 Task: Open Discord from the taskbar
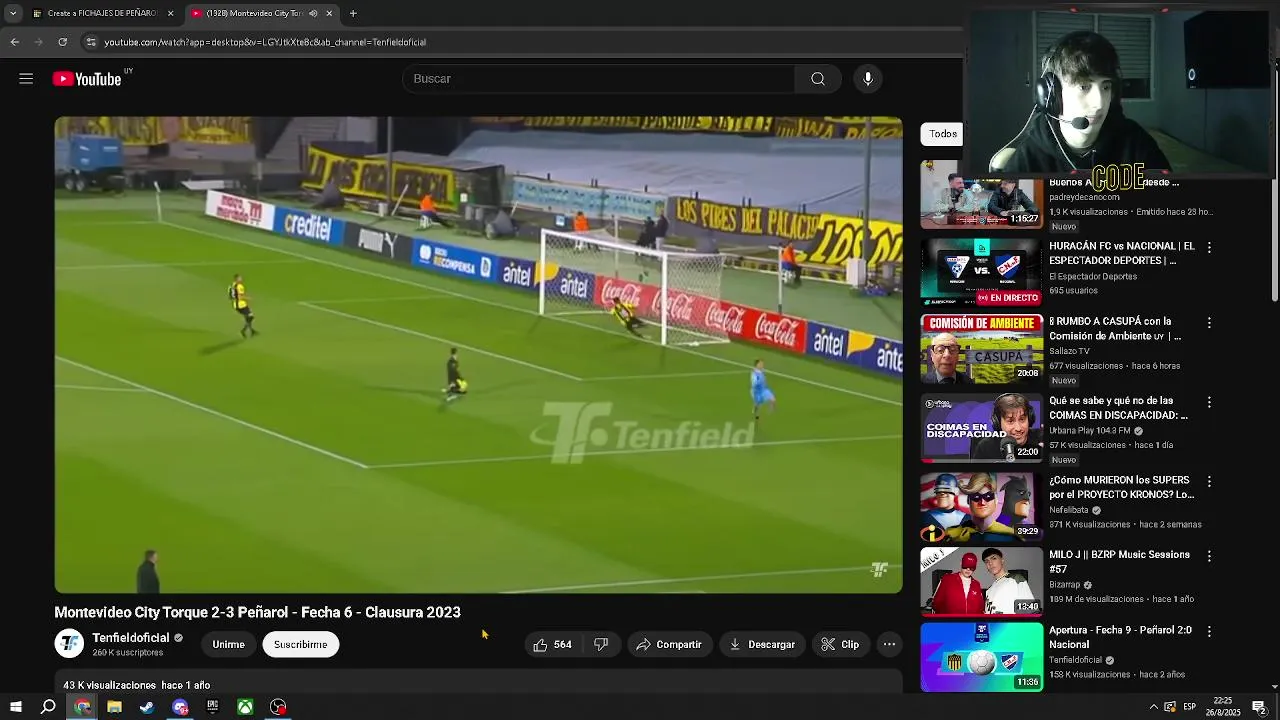(x=180, y=707)
